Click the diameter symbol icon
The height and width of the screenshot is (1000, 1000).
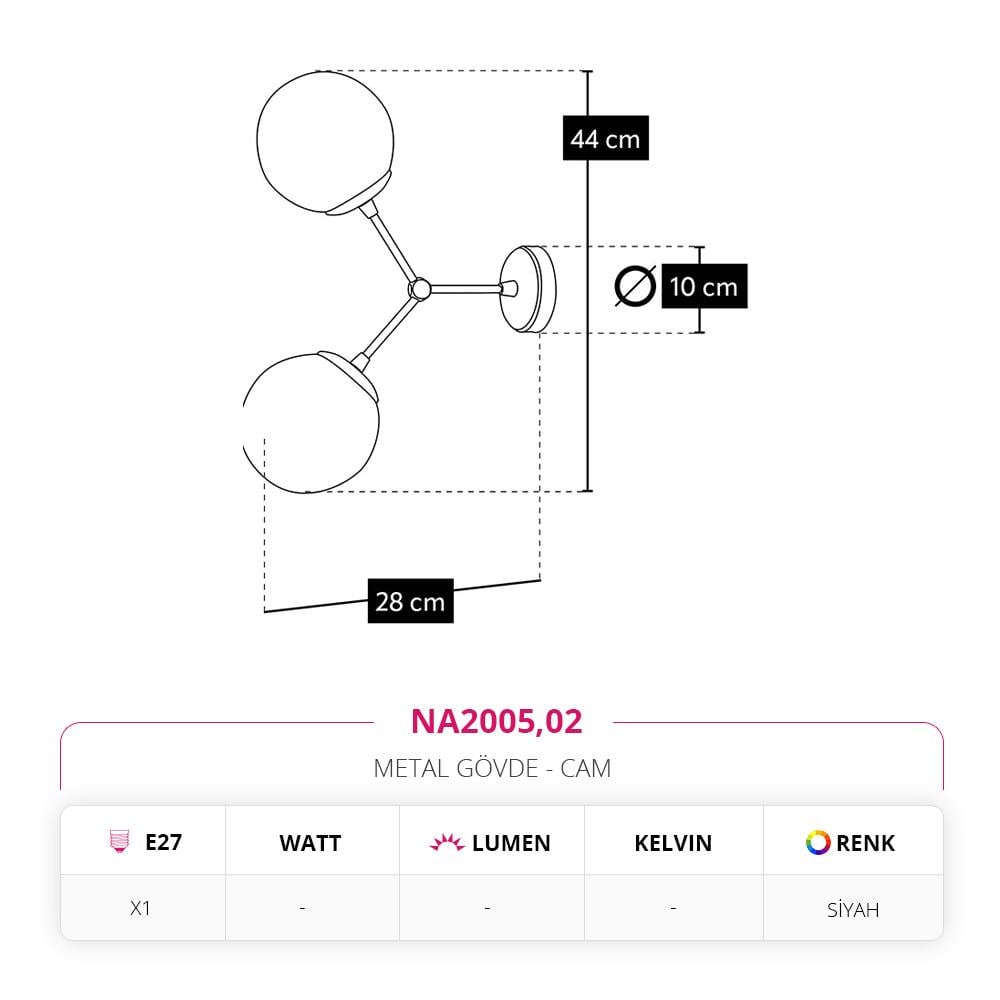coord(635,286)
